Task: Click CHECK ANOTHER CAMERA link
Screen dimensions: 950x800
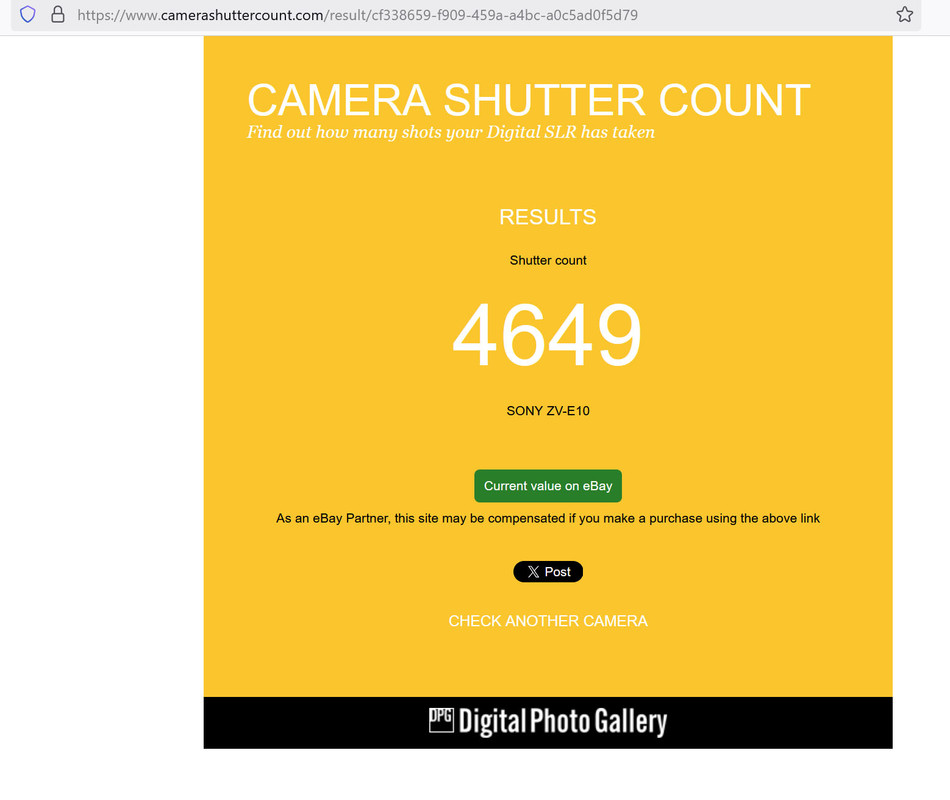Action: 548,621
